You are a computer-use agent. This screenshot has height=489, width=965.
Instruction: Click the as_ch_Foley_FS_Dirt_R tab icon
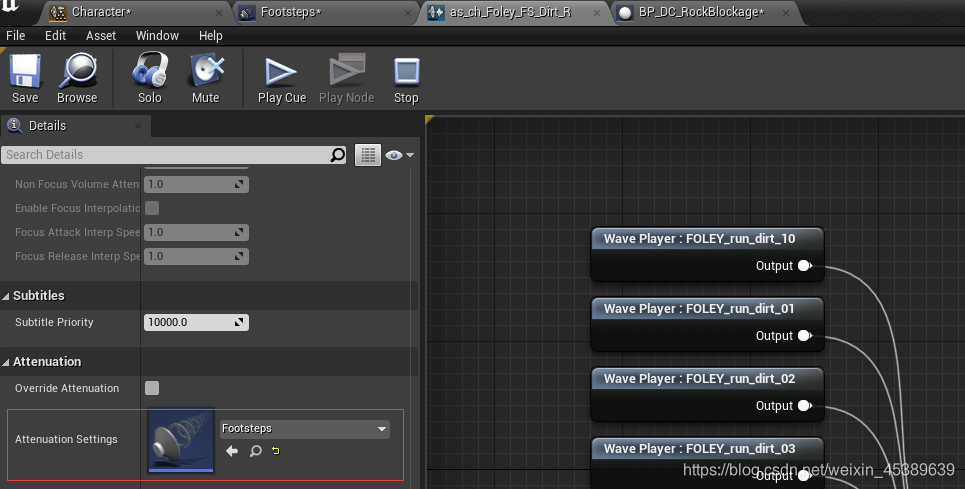[436, 12]
